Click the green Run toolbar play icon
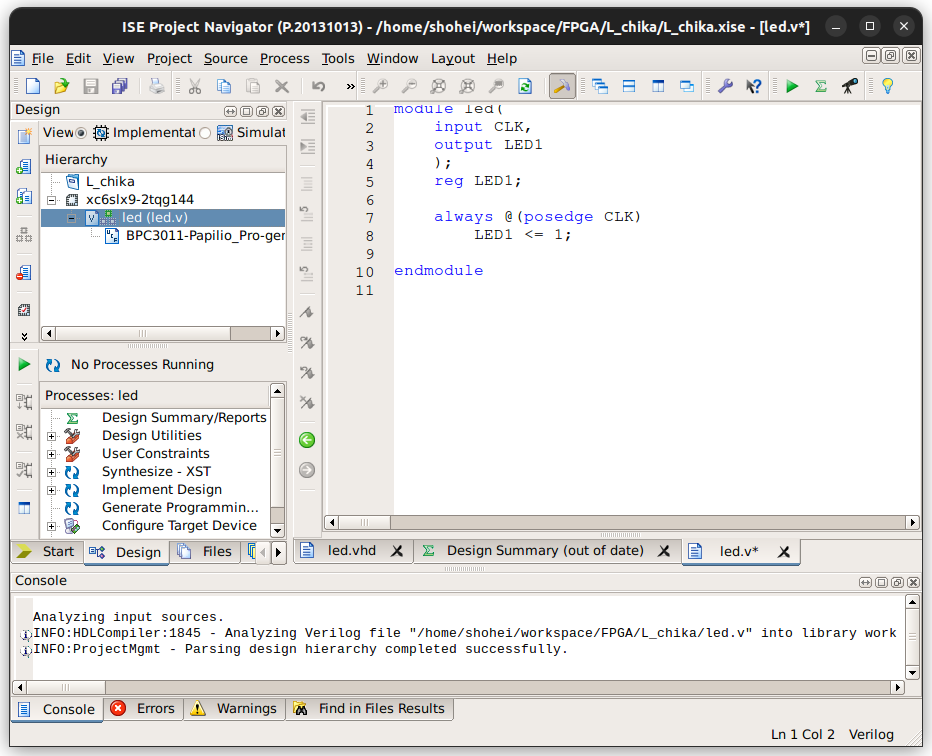 (792, 86)
